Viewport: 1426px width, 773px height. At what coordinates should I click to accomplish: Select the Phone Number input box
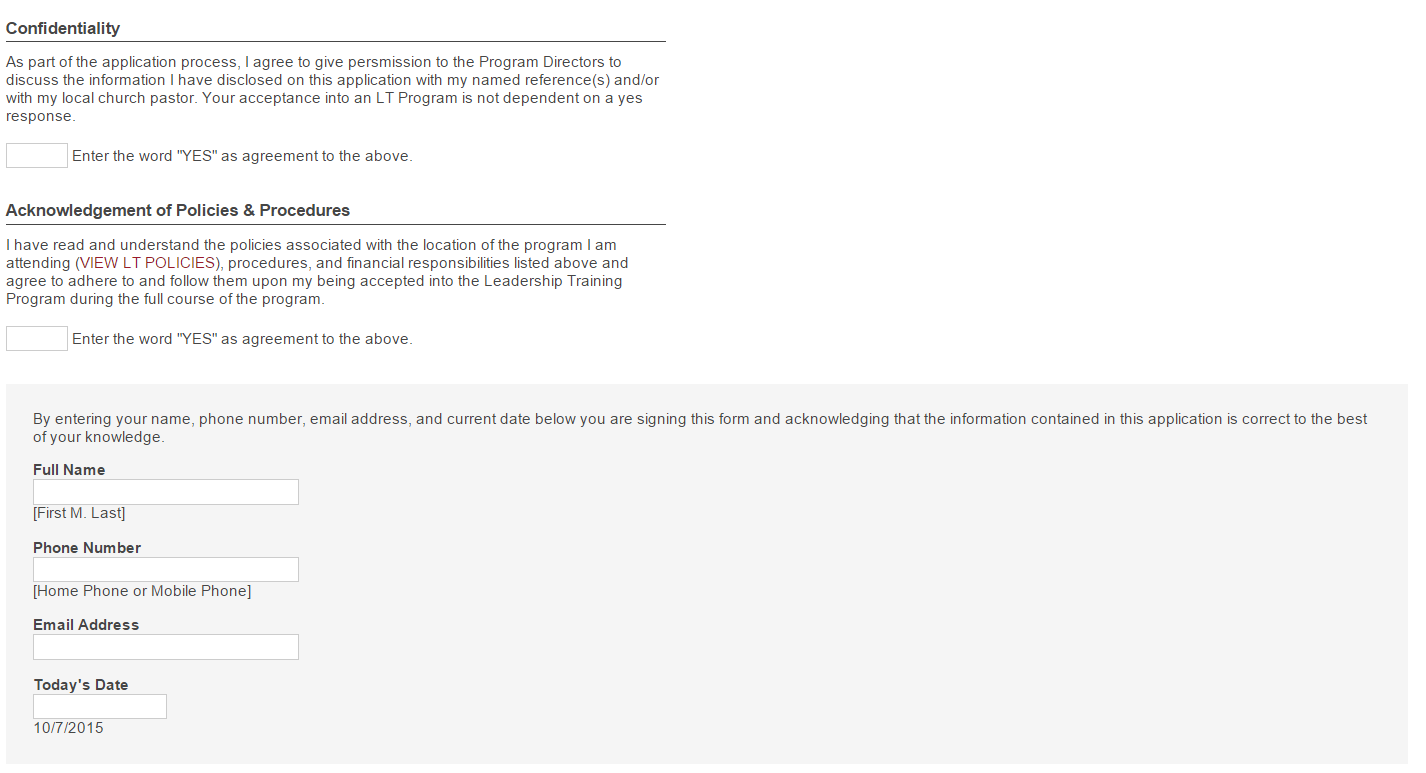pos(166,570)
